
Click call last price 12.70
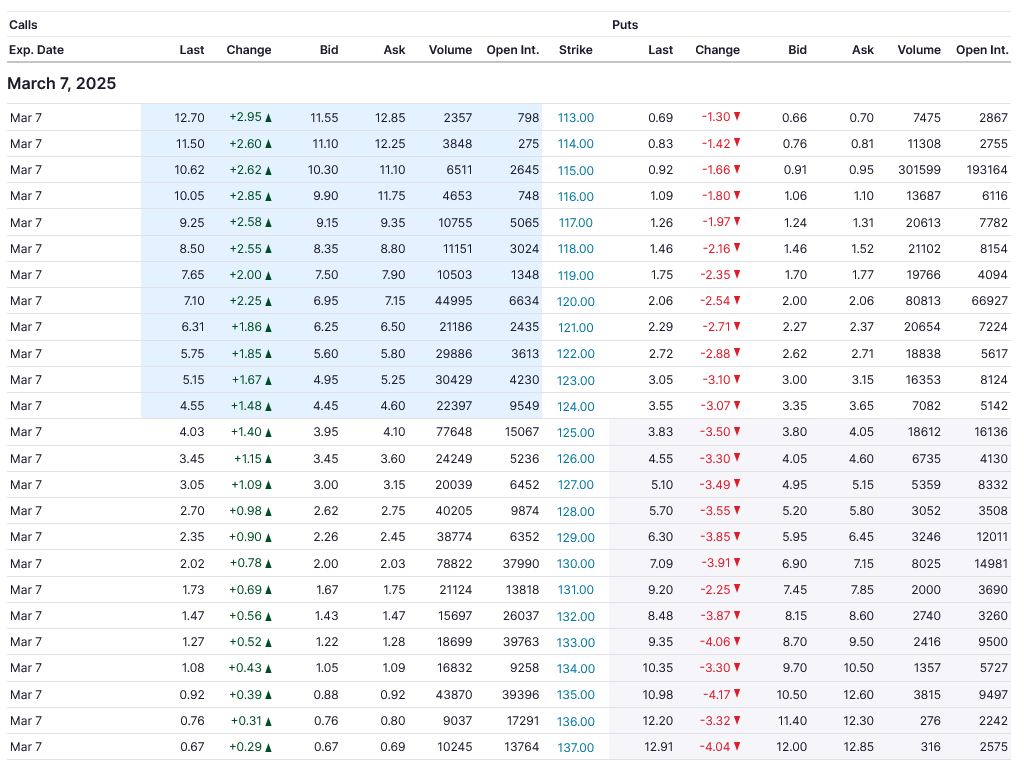(189, 118)
